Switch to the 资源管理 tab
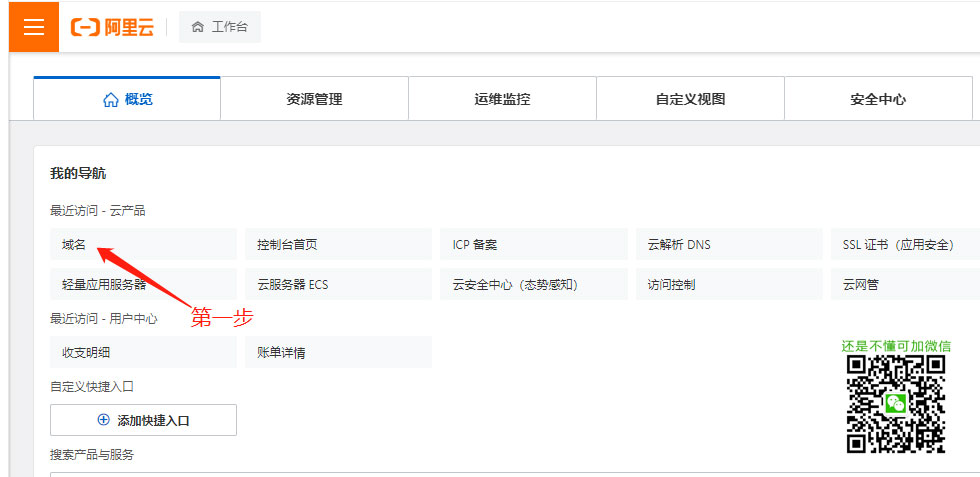 pyautogui.click(x=314, y=99)
